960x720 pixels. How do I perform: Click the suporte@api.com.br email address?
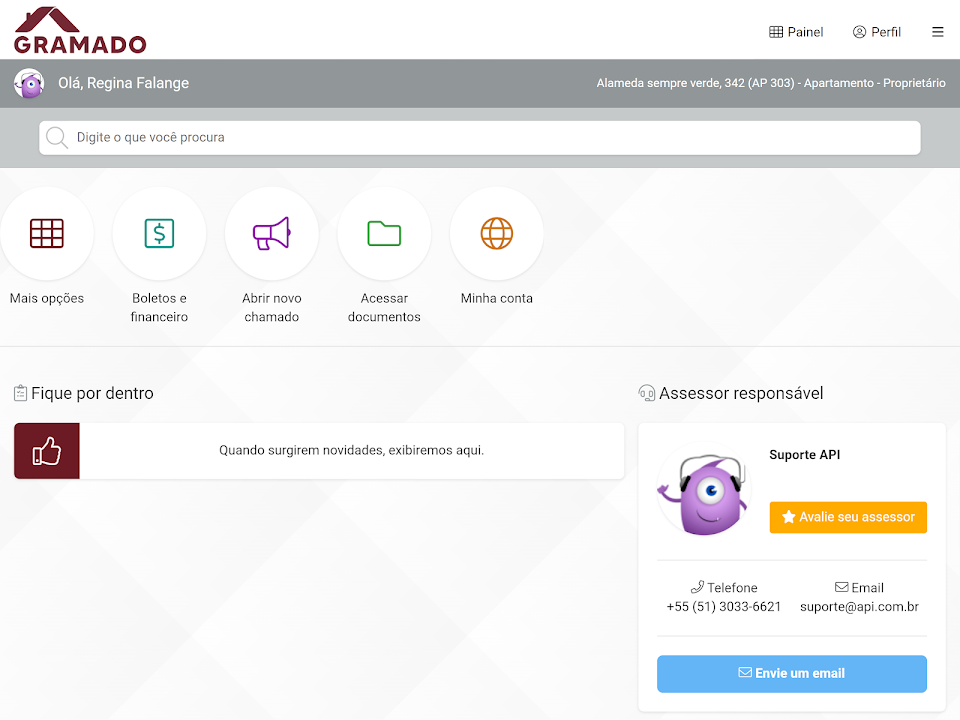click(x=859, y=607)
